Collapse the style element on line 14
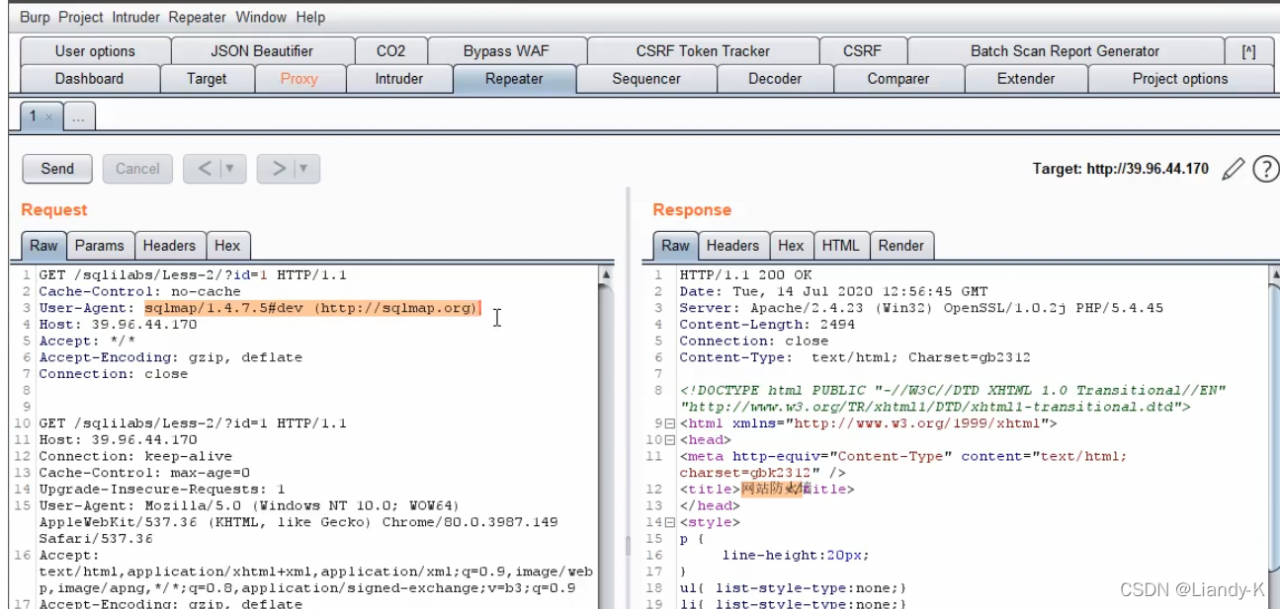Viewport: 1280px width, 609px height. [670, 522]
